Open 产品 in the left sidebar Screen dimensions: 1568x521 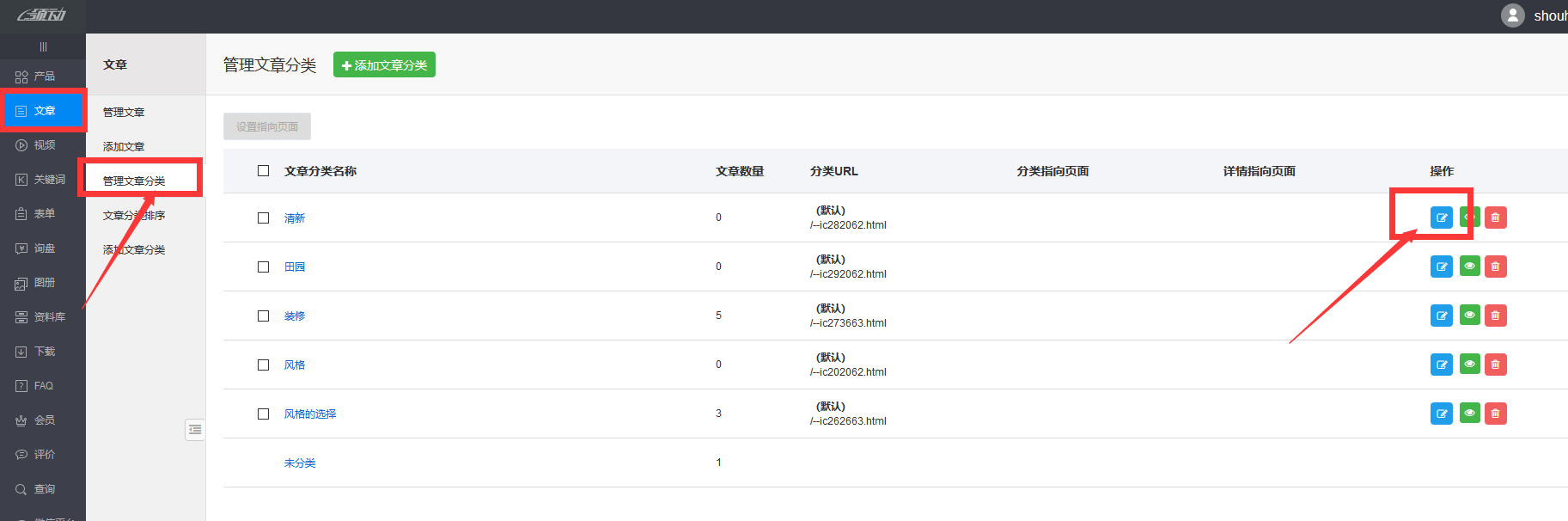pyautogui.click(x=43, y=77)
